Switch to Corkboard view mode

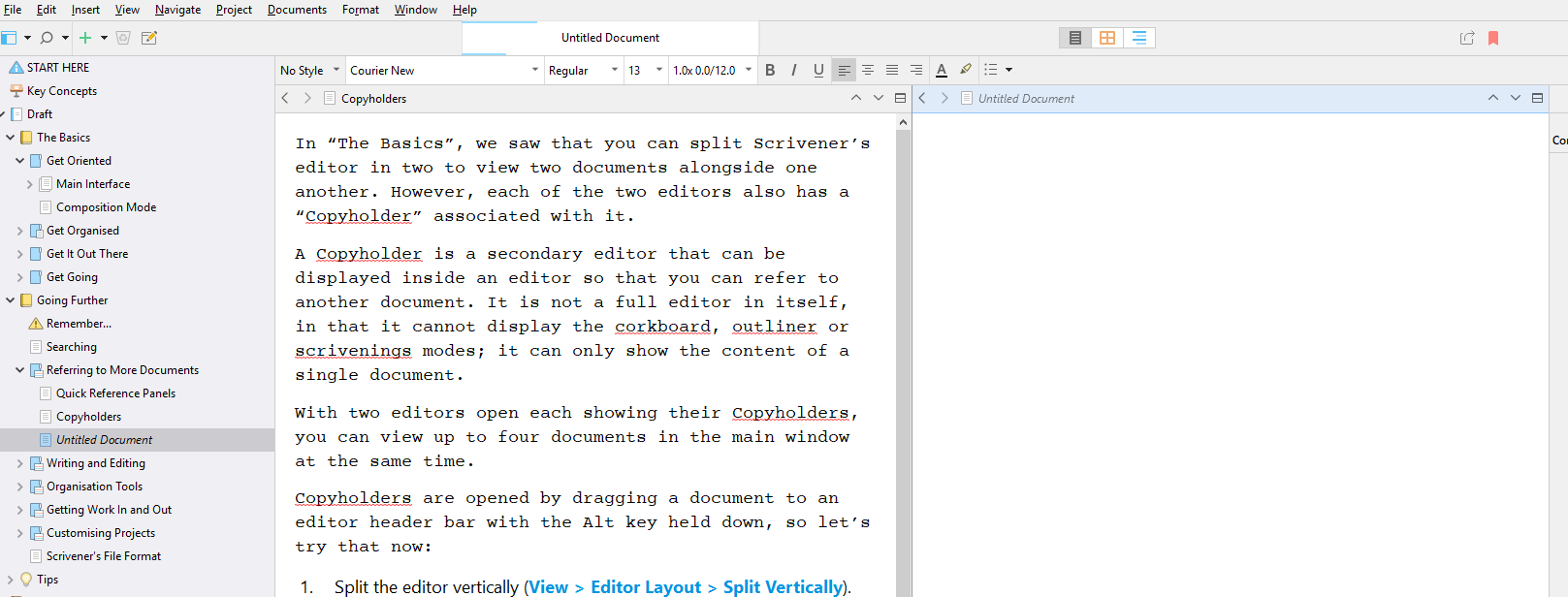coord(1106,38)
